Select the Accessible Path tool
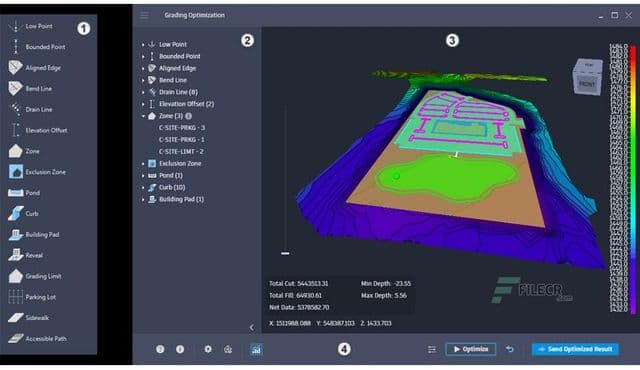This screenshot has height=370, width=640. (37, 339)
